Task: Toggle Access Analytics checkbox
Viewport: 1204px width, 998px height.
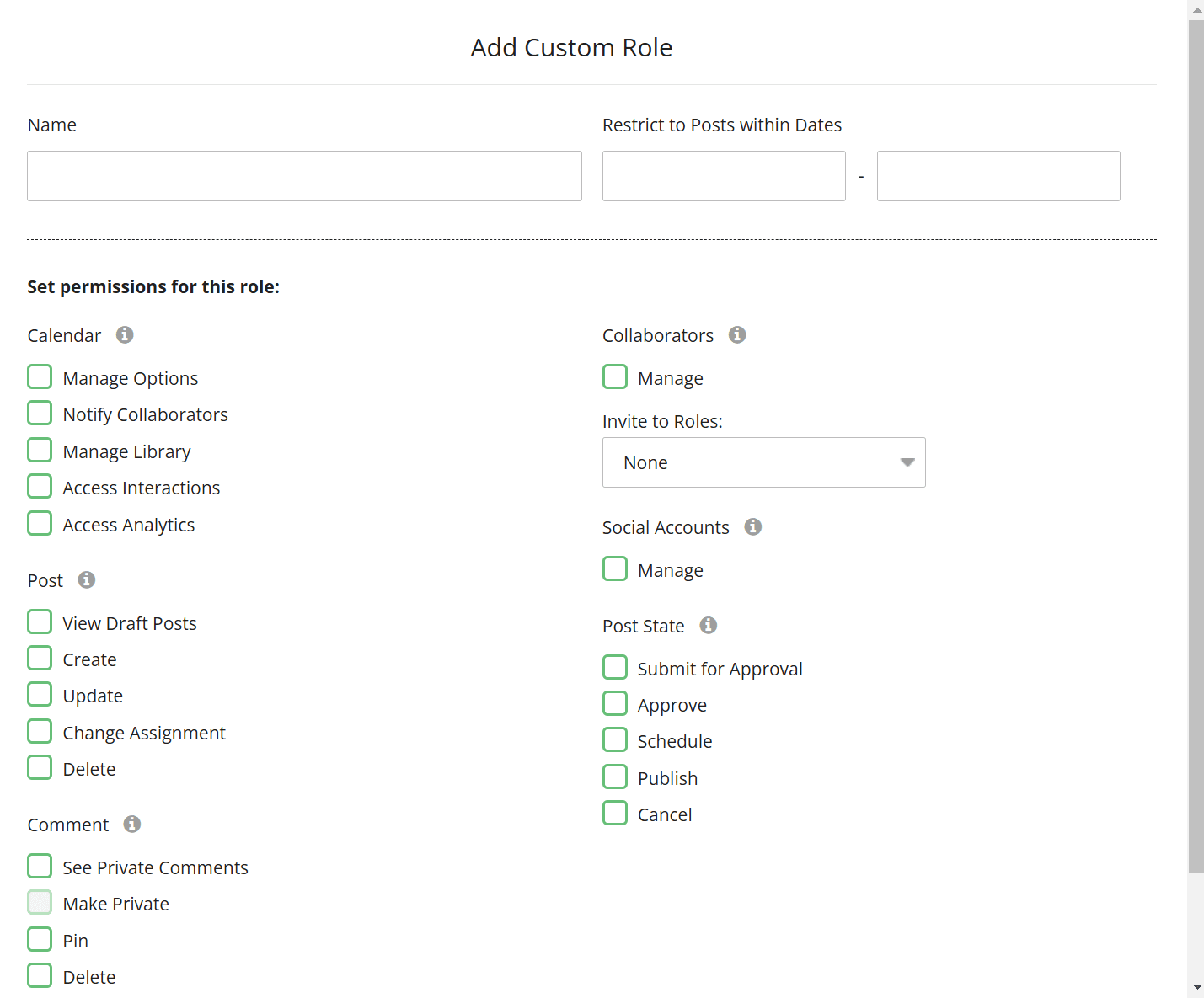Action: pyautogui.click(x=40, y=523)
